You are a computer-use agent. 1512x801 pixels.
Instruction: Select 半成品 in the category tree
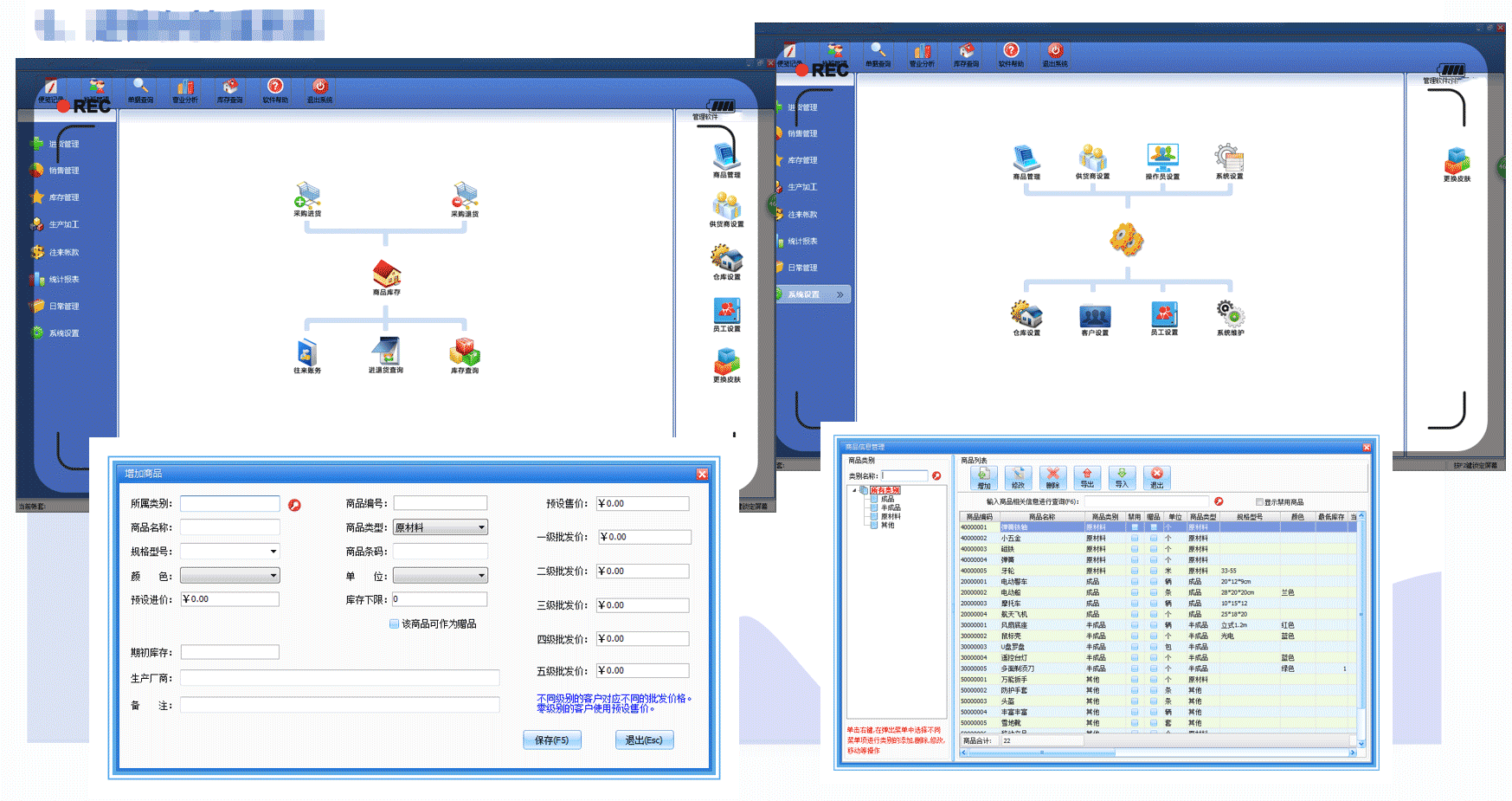tap(890, 508)
